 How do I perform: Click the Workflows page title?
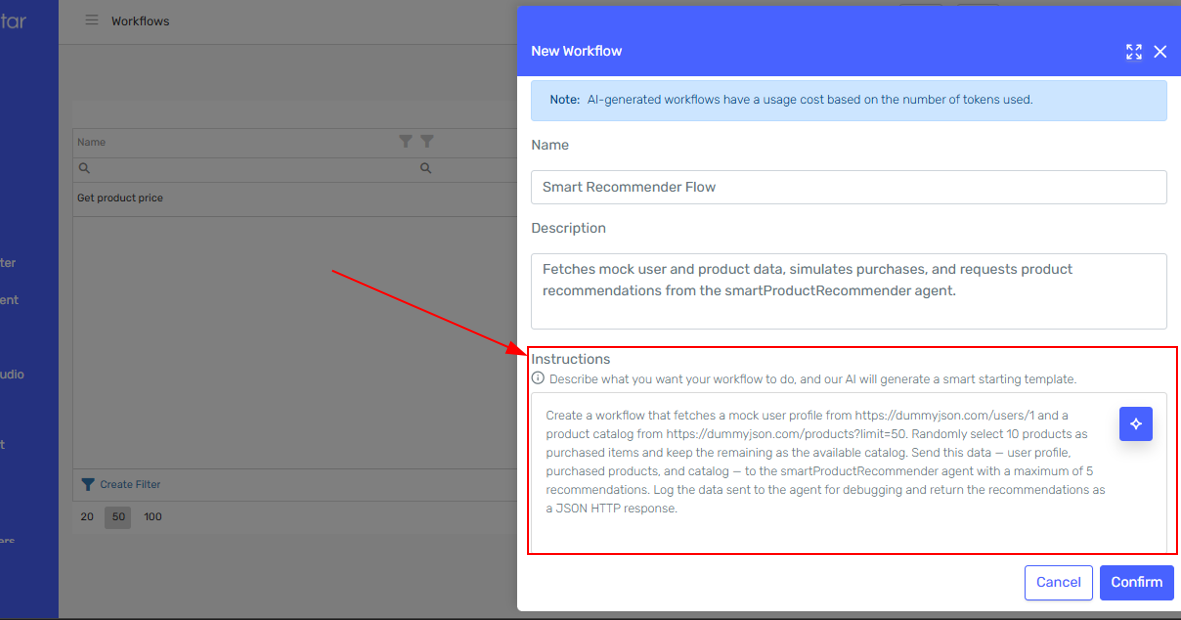click(x=140, y=21)
